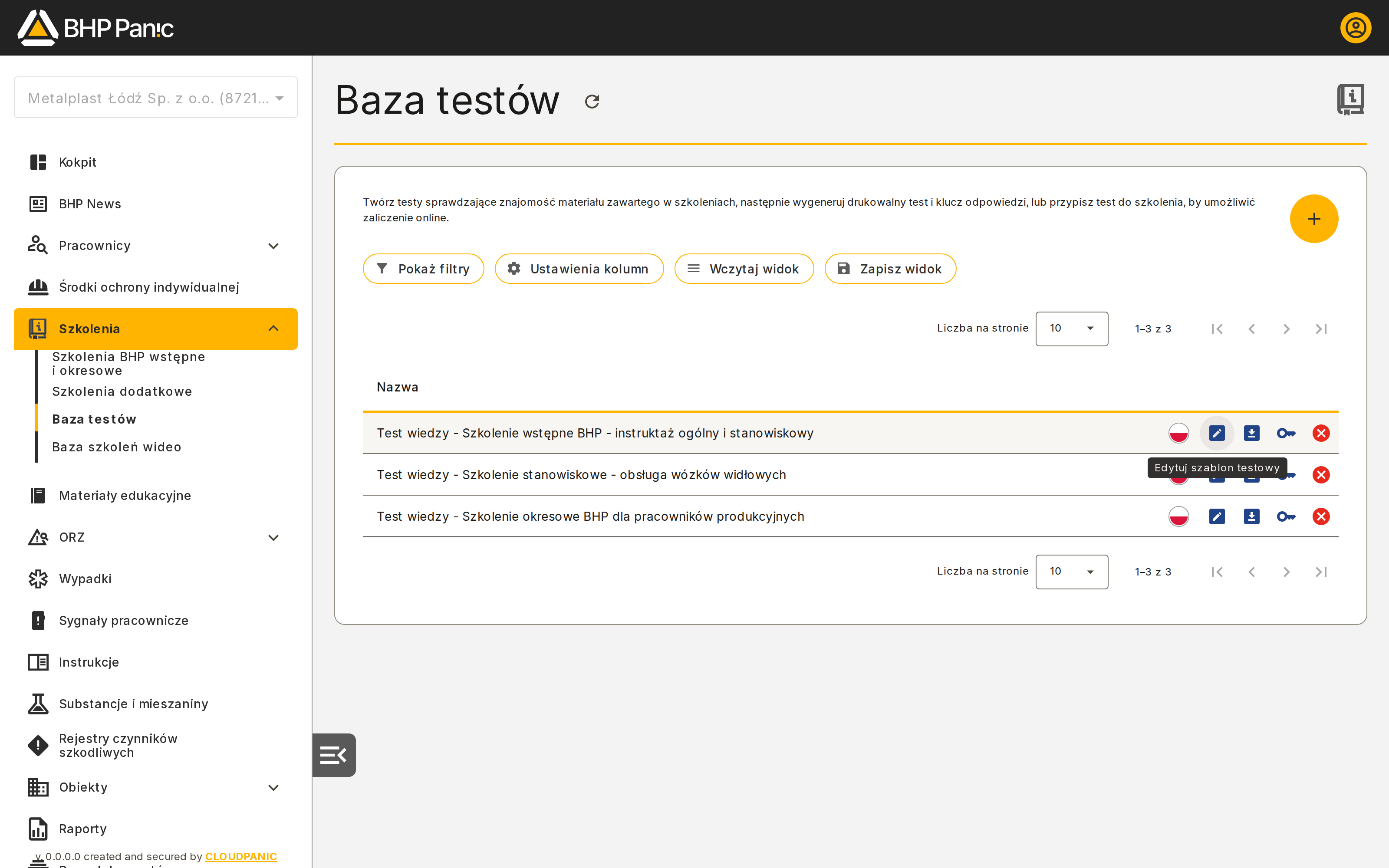1389x868 pixels.
Task: Open Kokpit in sidebar
Action: click(x=155, y=162)
